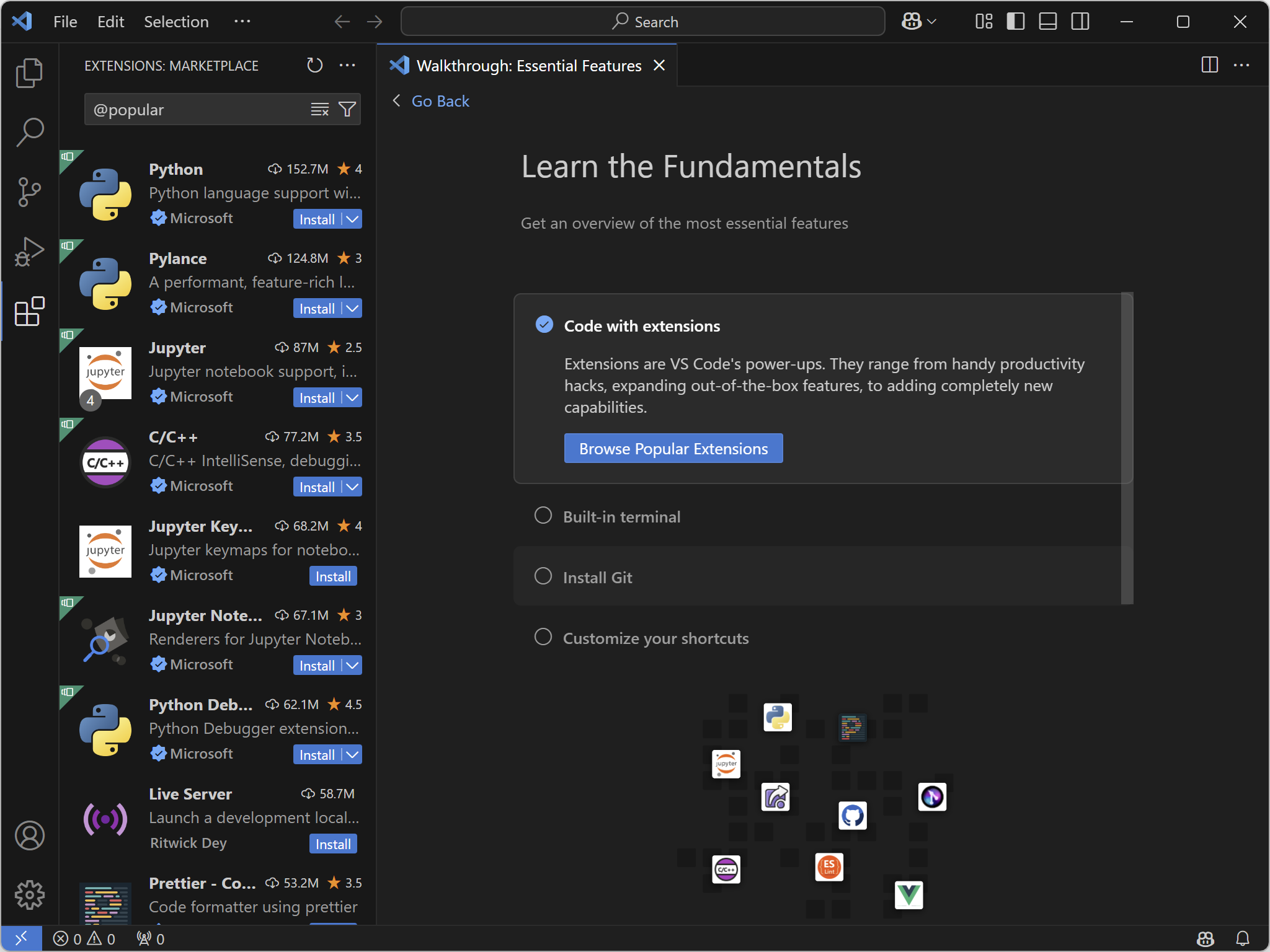This screenshot has width=1270, height=952.
Task: Toggle the primary side bar layout icon
Action: (x=1015, y=22)
